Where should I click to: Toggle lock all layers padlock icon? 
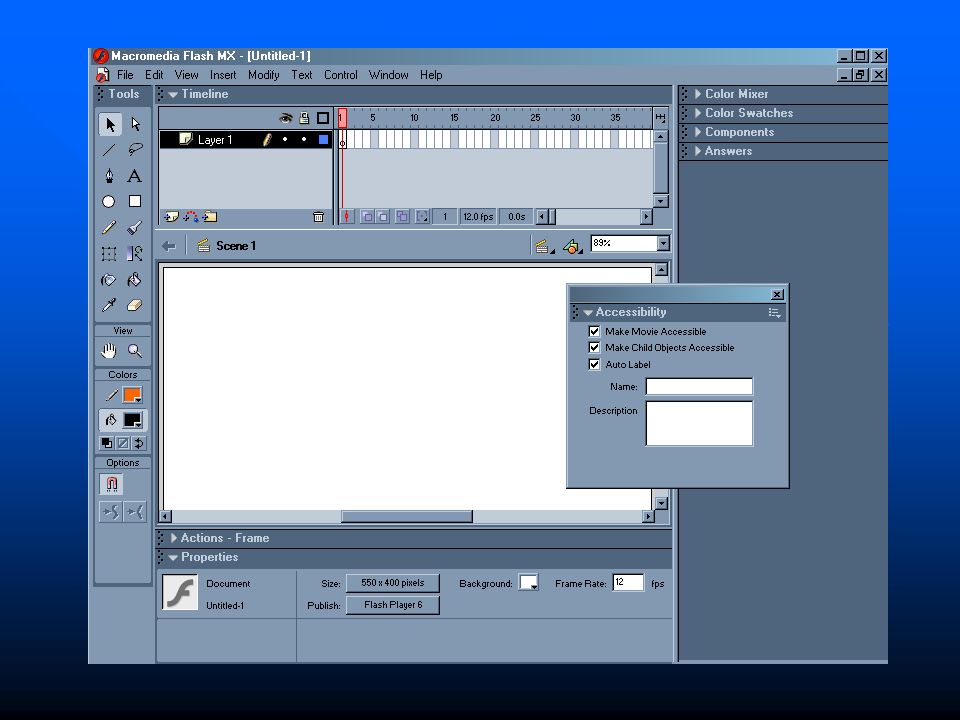pyautogui.click(x=304, y=118)
